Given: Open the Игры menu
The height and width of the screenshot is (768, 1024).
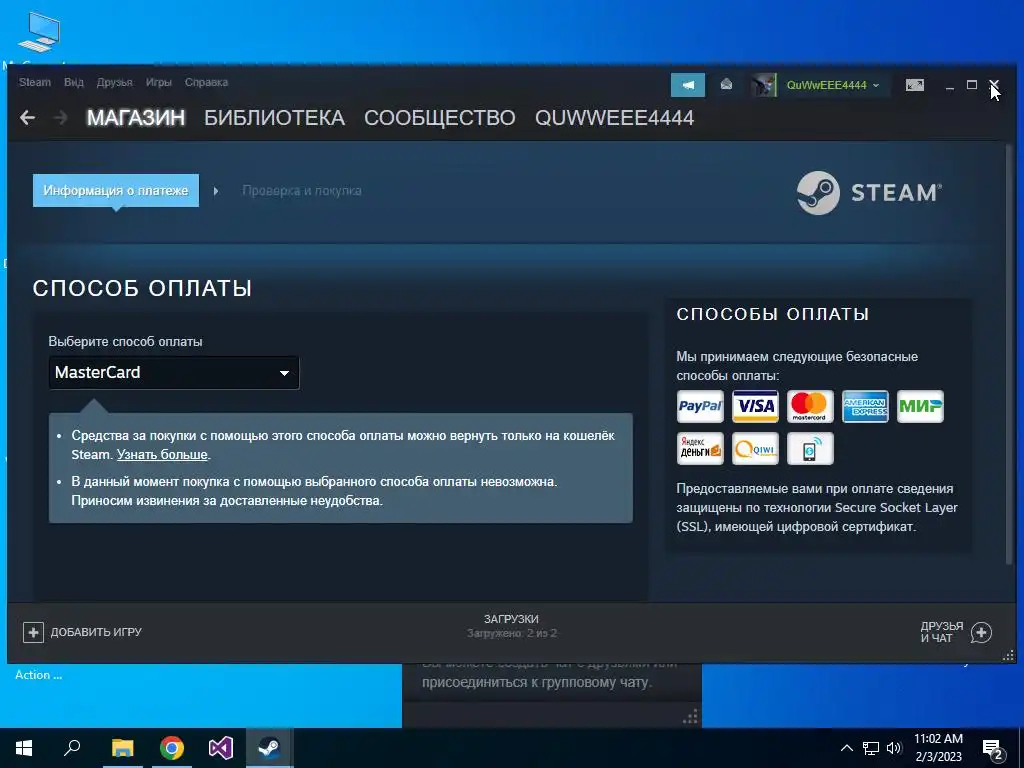Looking at the screenshot, I should click(x=159, y=82).
